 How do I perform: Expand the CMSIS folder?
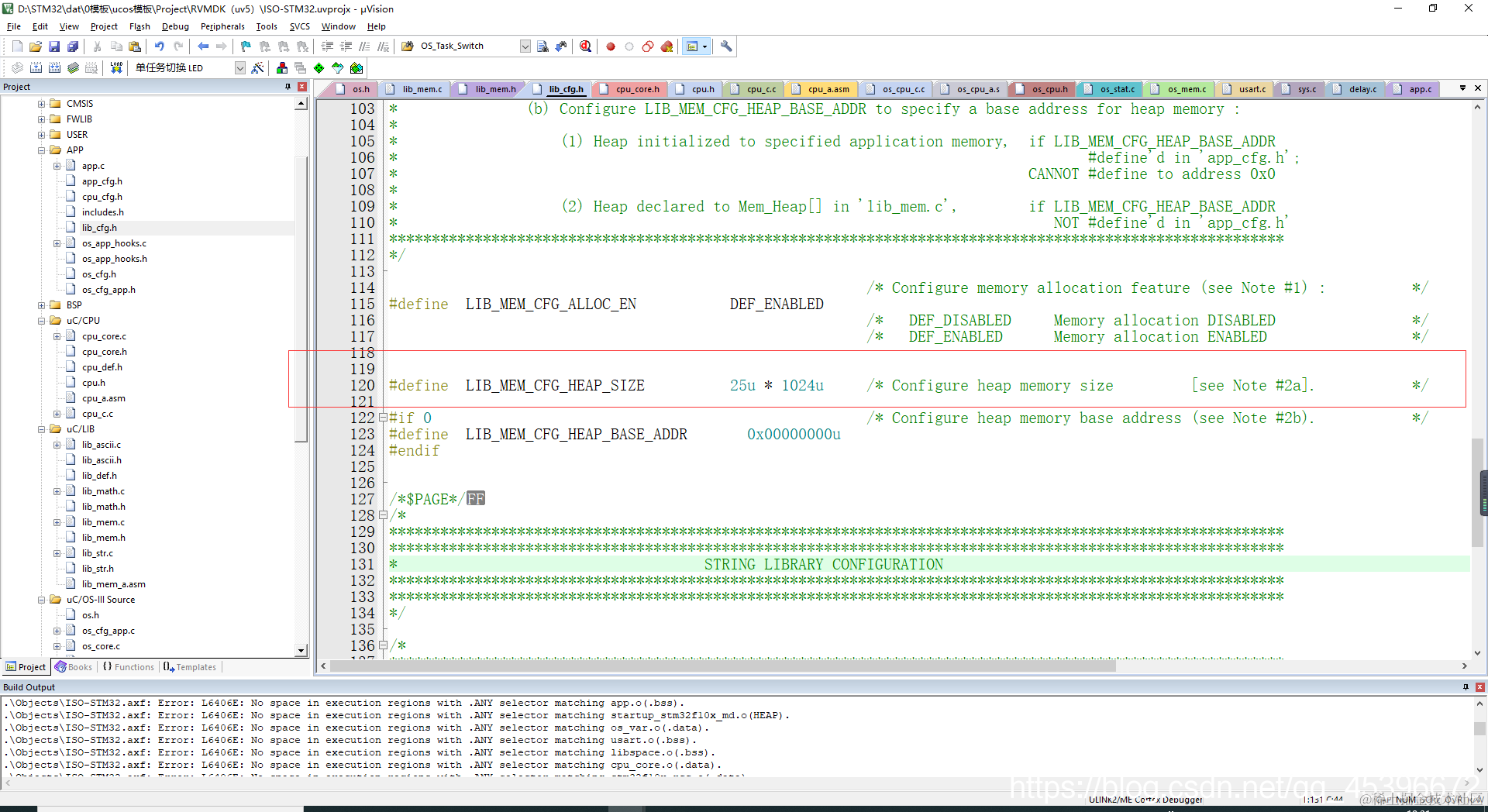click(41, 104)
